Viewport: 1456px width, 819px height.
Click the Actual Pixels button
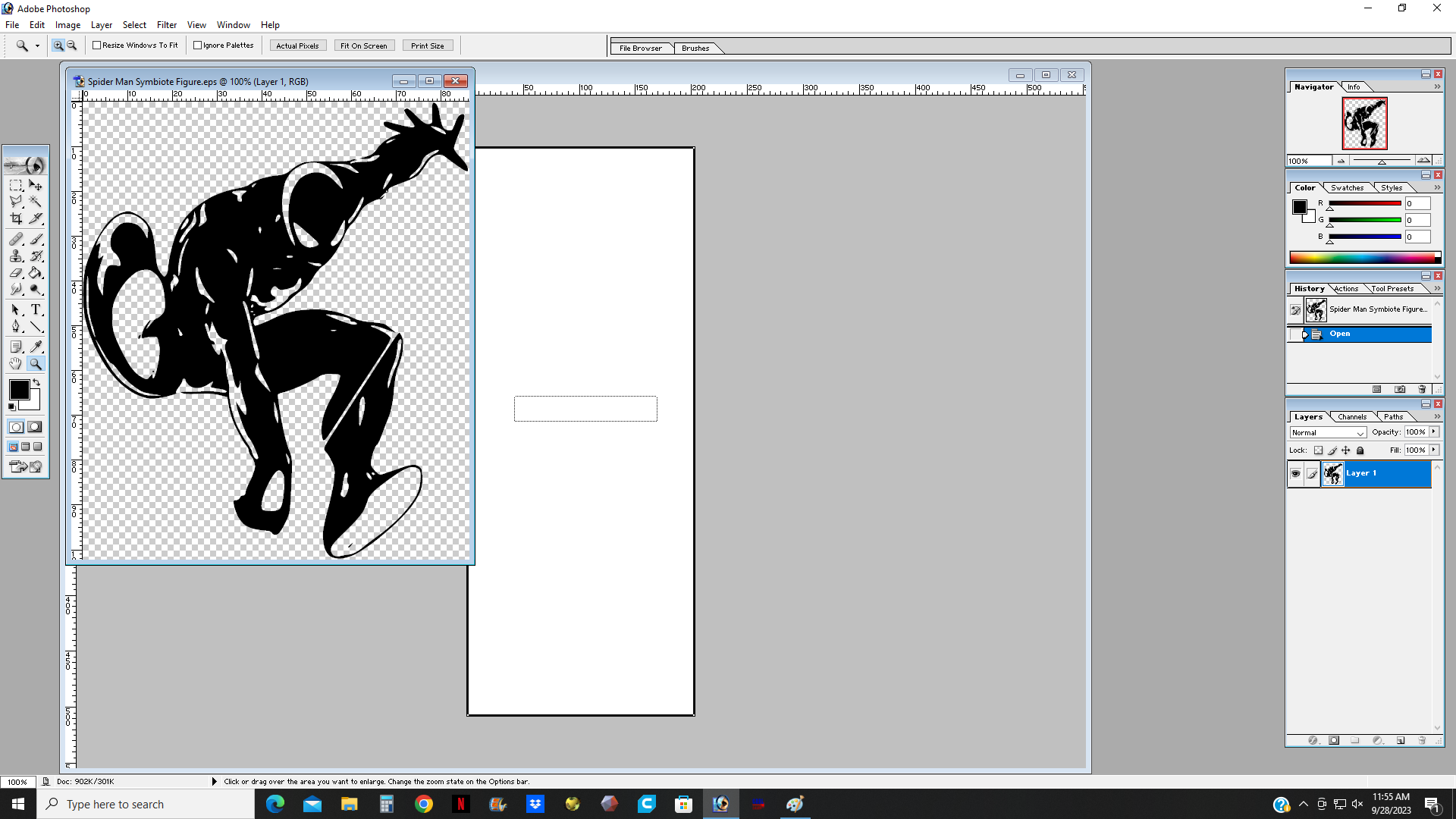297,45
